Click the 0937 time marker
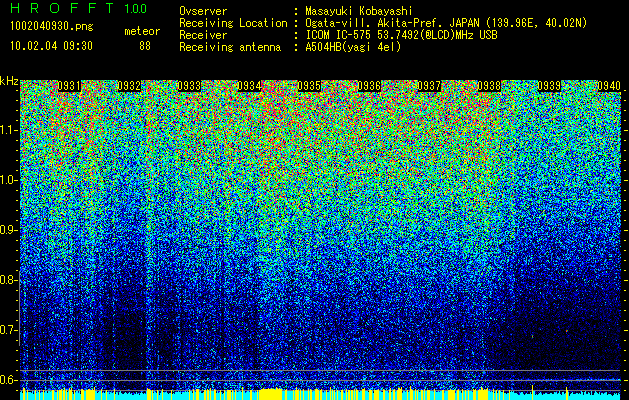629x400 pixels. 429,86
